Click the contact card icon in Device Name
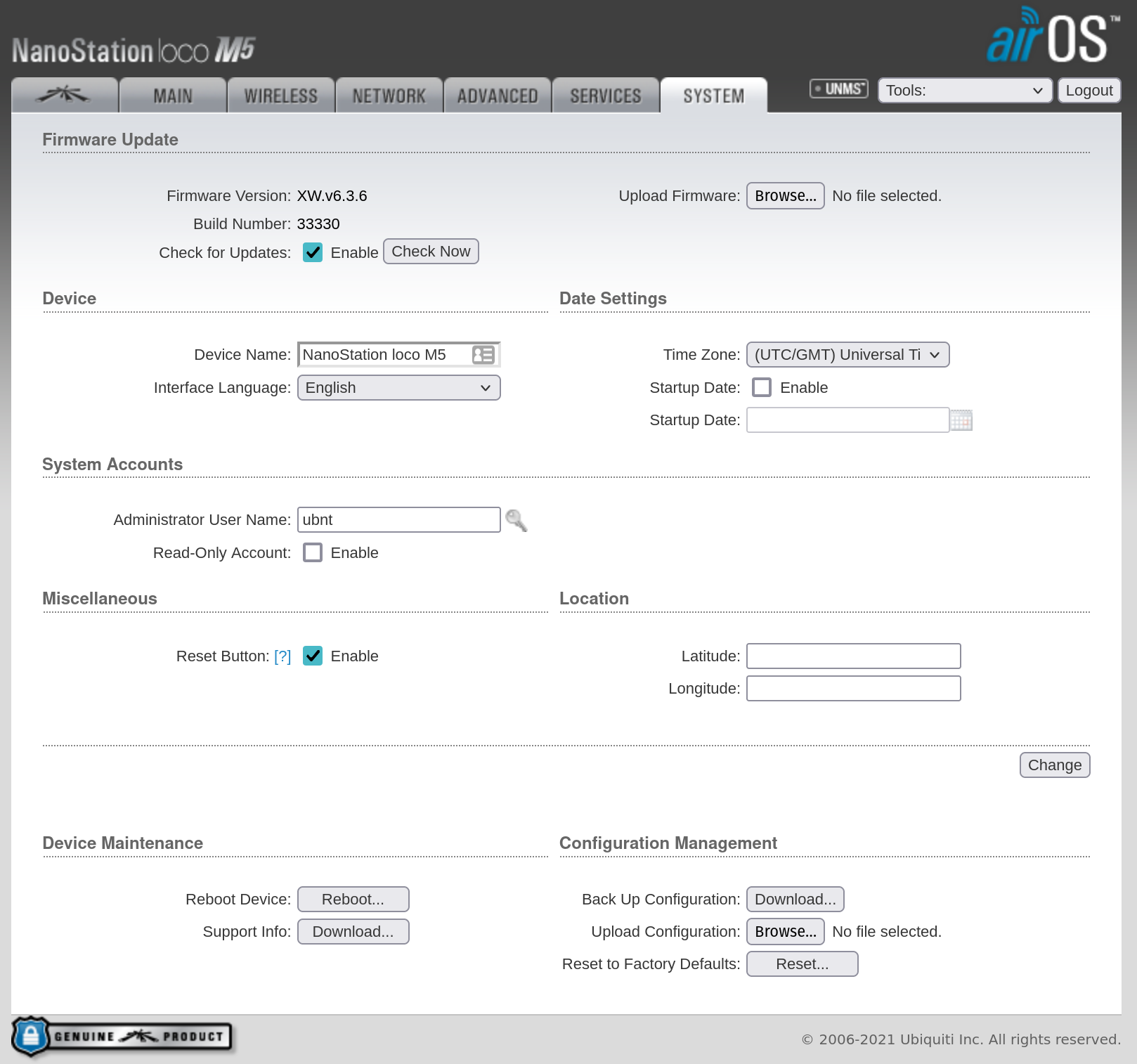Viewport: 1137px width, 1064px height. [483, 355]
